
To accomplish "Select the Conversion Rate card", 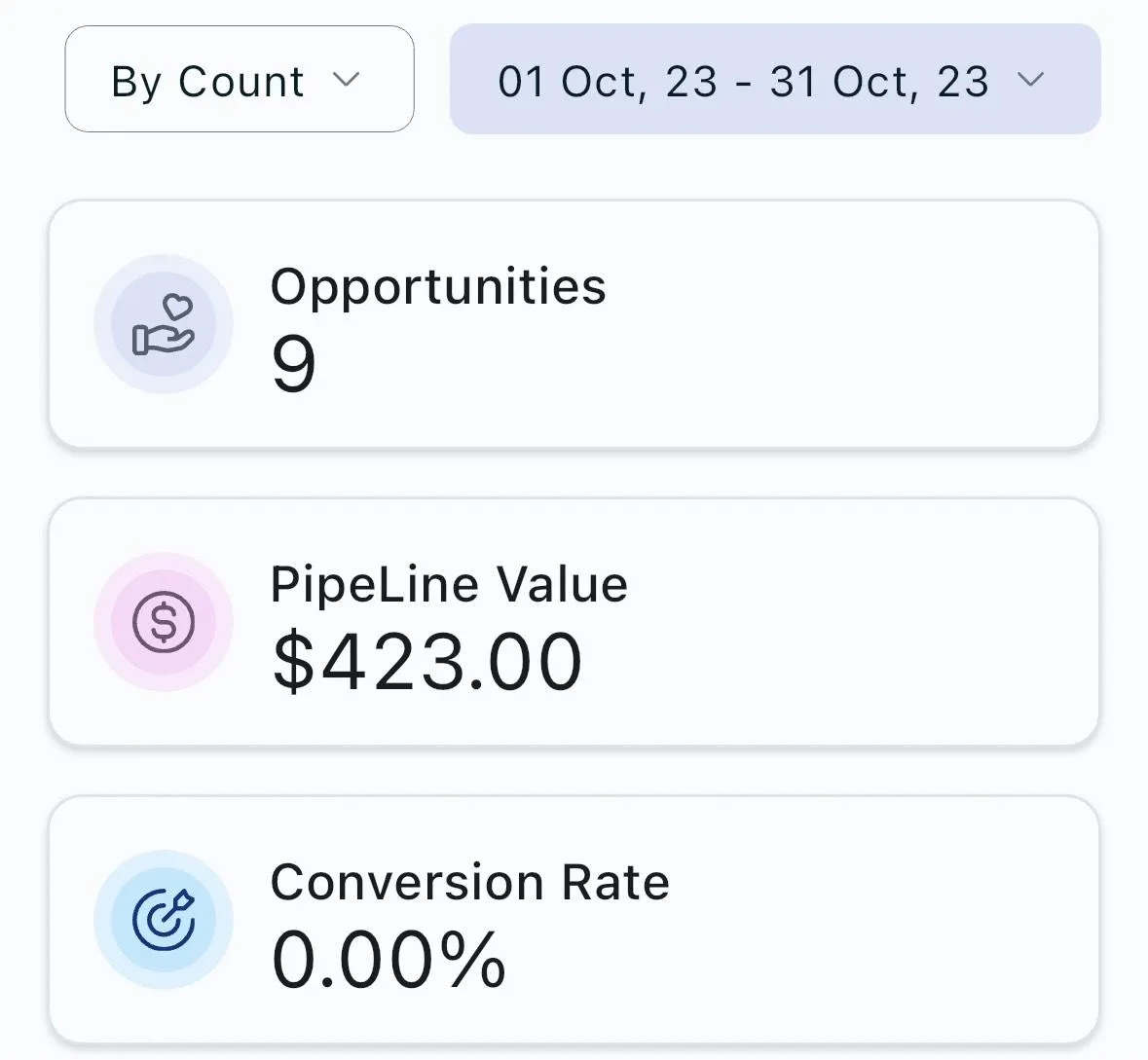I will [x=574, y=920].
